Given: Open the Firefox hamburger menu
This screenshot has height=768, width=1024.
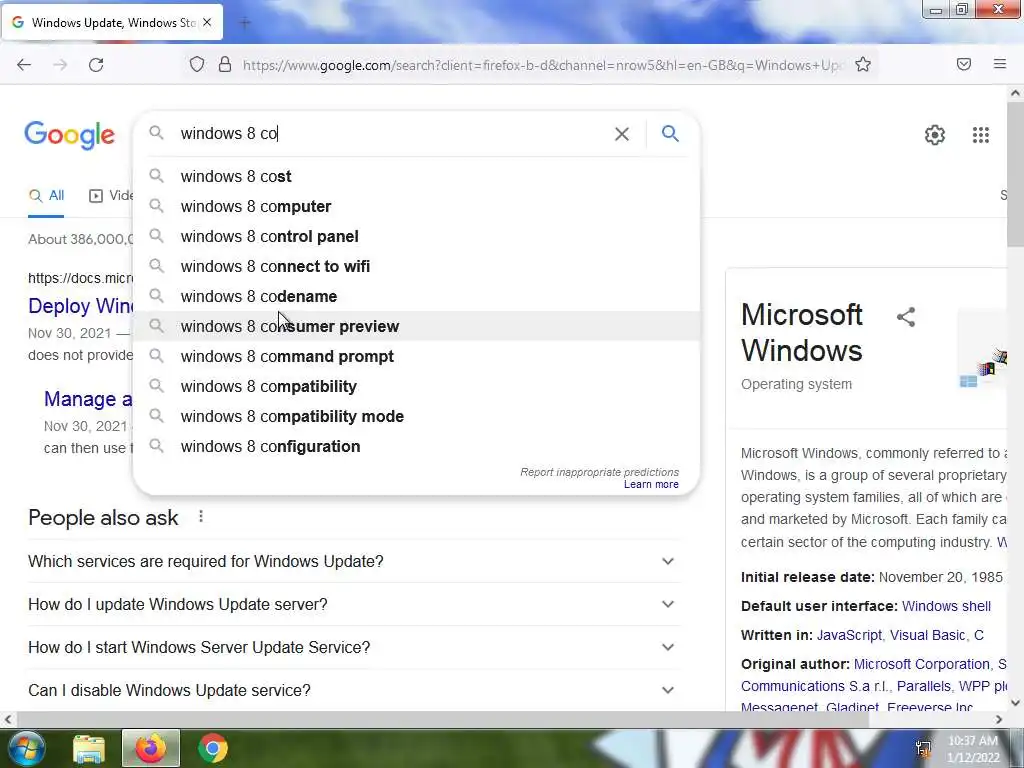Looking at the screenshot, I should coord(1000,64).
